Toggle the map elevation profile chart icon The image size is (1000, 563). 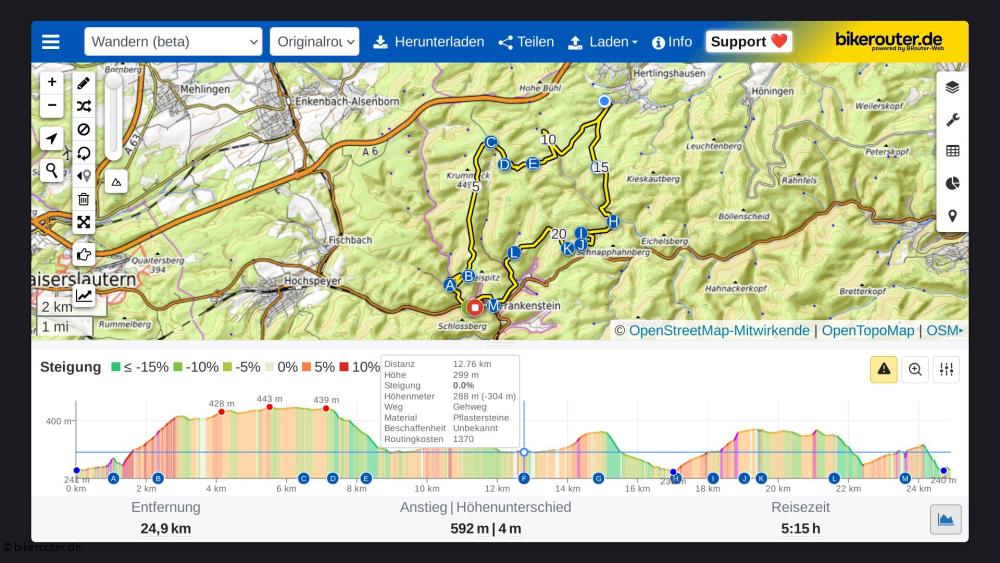tap(84, 295)
